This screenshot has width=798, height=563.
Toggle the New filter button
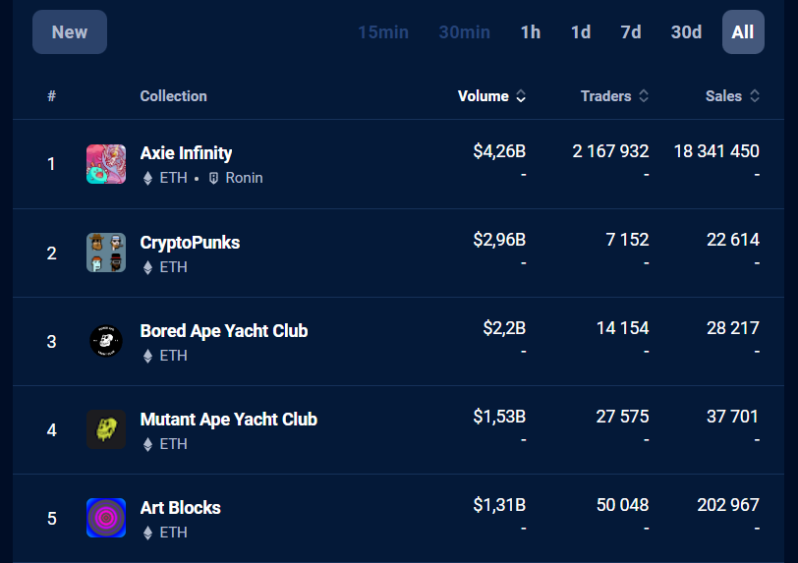(x=70, y=32)
